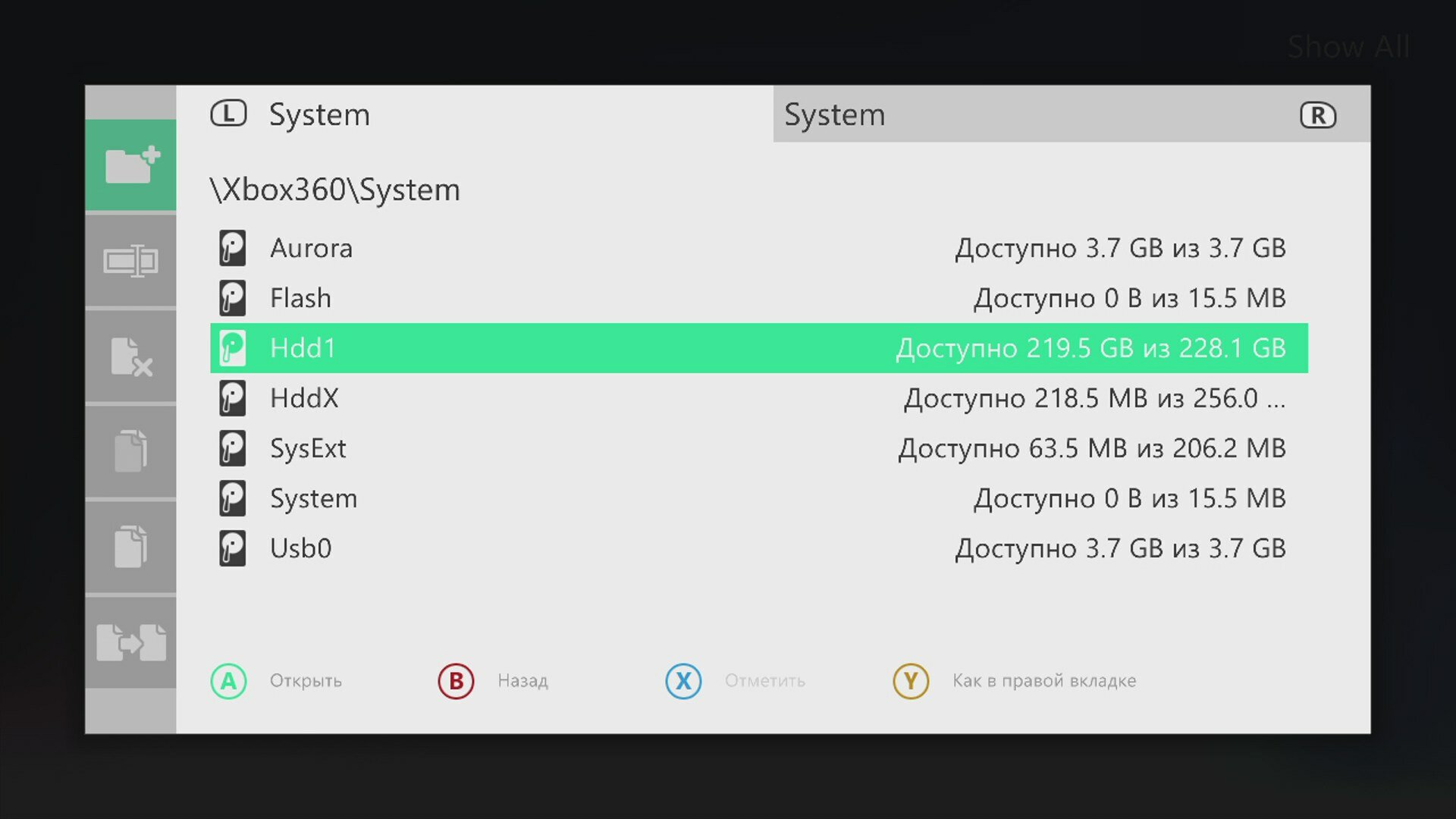The height and width of the screenshot is (819, 1456).
Task: Click the L bumper icon
Action: coord(228,114)
